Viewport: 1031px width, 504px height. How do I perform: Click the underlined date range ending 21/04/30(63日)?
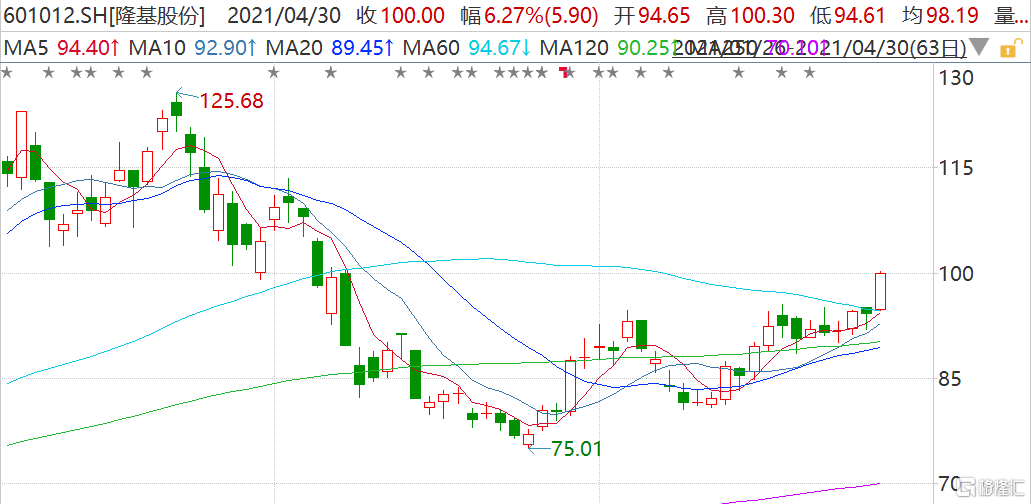(x=819, y=48)
